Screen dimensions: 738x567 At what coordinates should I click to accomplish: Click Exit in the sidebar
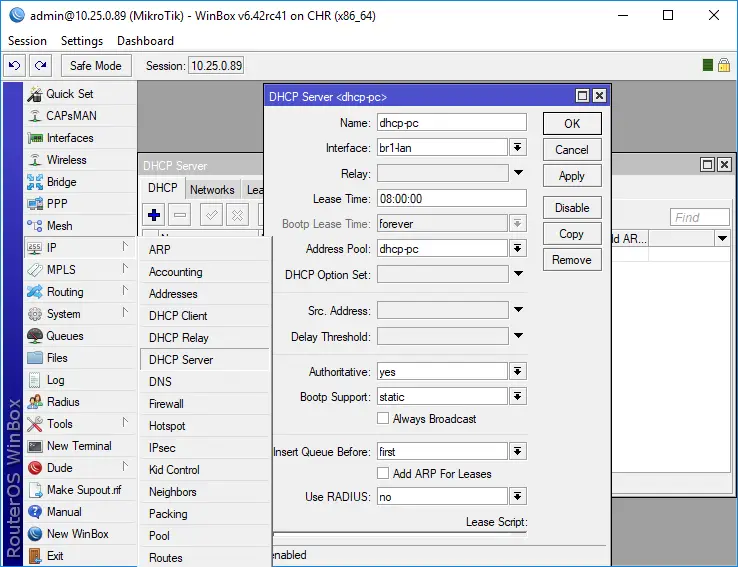pos(80,556)
